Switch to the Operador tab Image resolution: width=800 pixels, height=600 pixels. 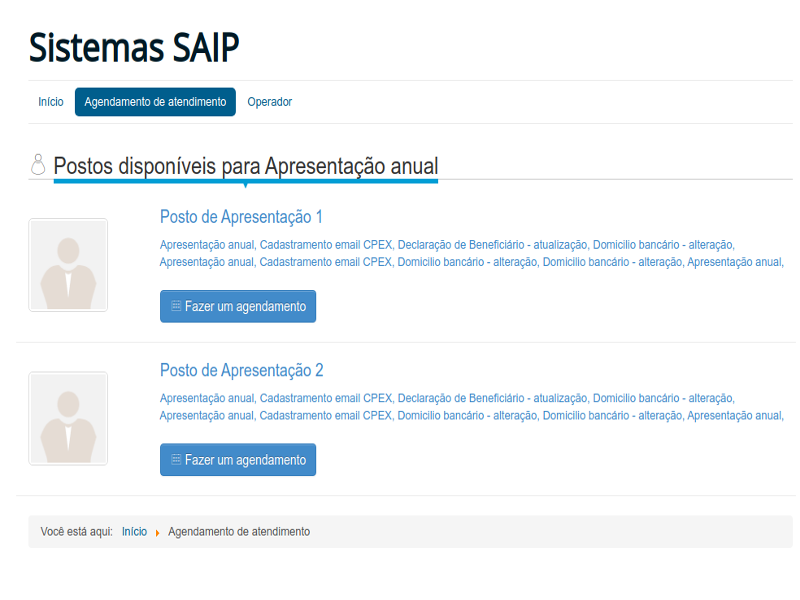click(x=270, y=102)
